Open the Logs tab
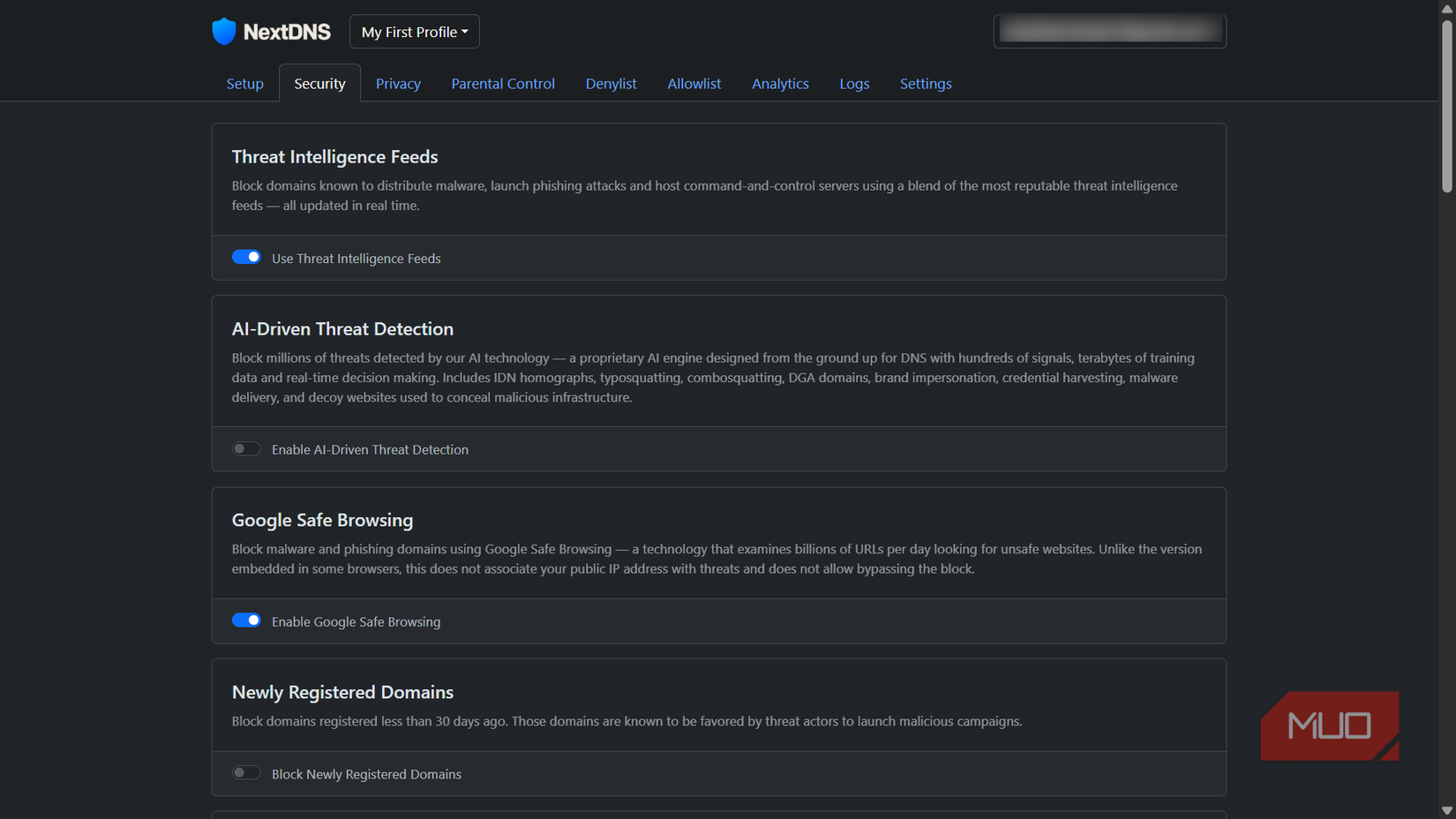Viewport: 1456px width, 819px height. [x=854, y=83]
